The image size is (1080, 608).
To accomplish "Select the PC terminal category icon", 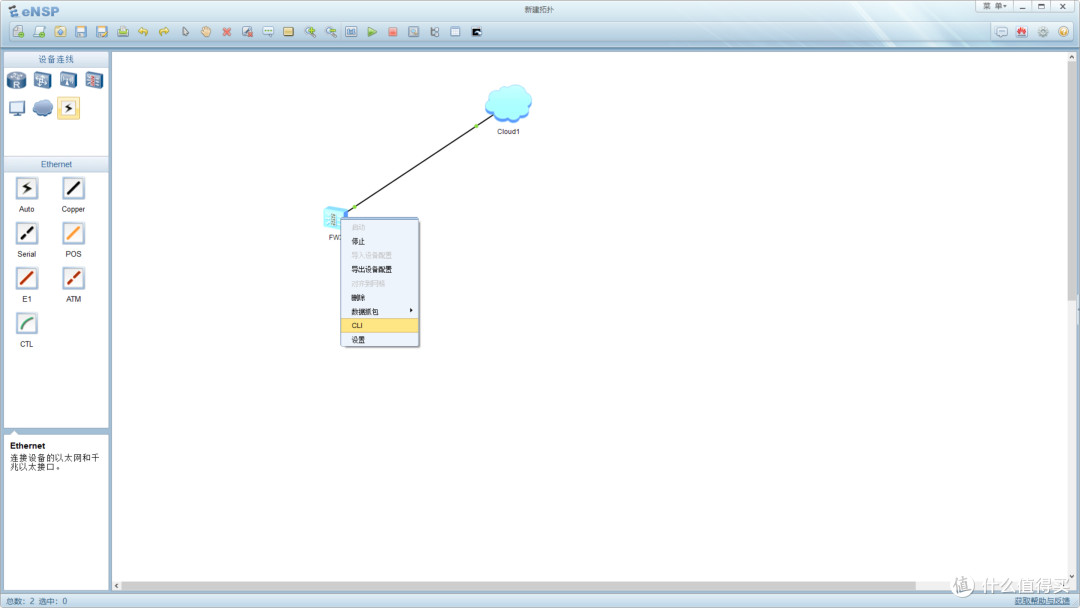I will point(17,108).
